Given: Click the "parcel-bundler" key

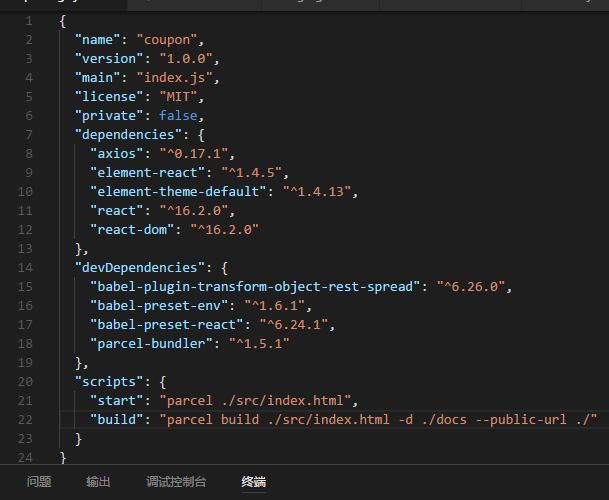Looking at the screenshot, I should tap(151, 343).
